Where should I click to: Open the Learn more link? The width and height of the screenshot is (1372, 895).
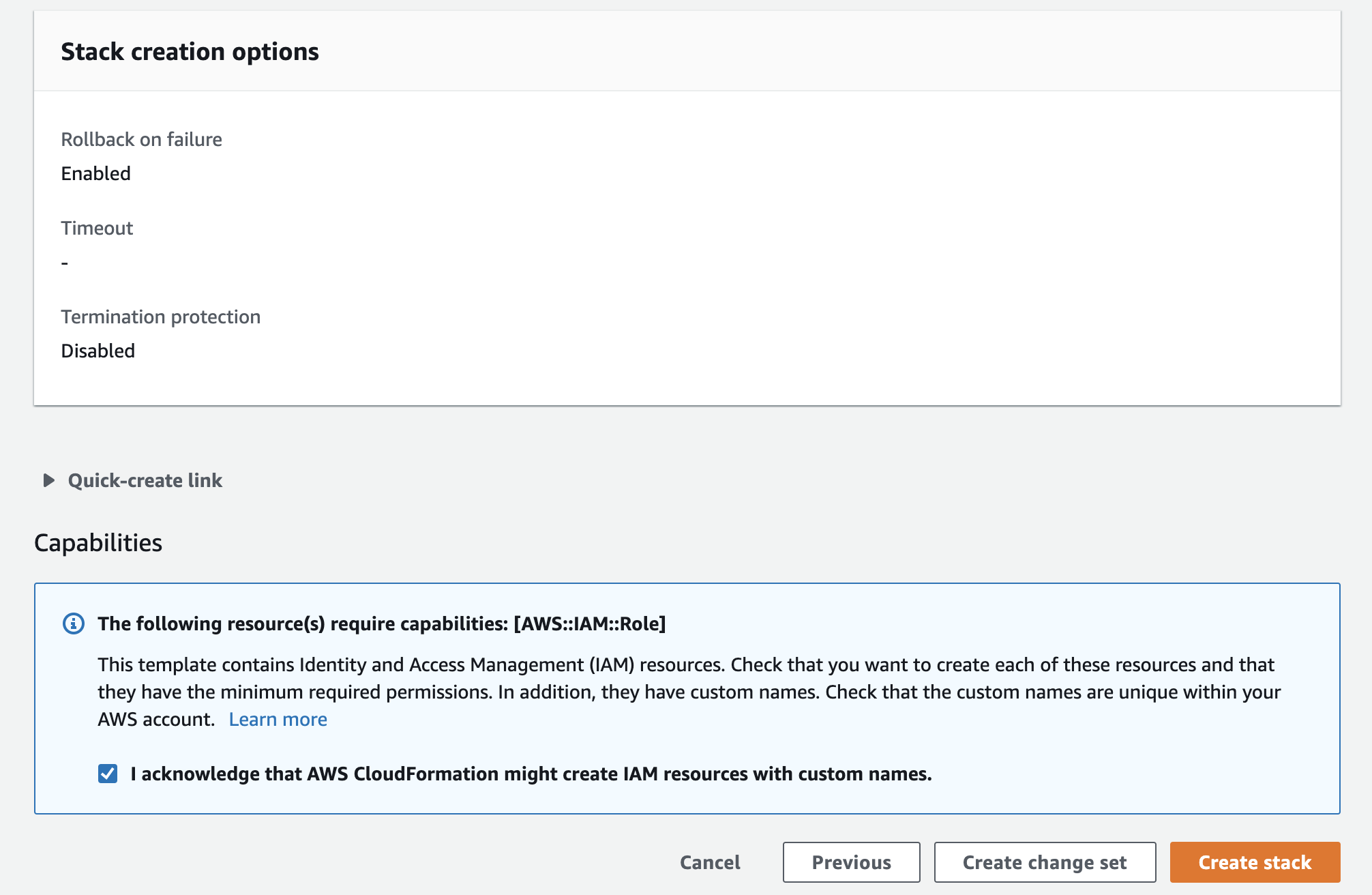pos(278,719)
